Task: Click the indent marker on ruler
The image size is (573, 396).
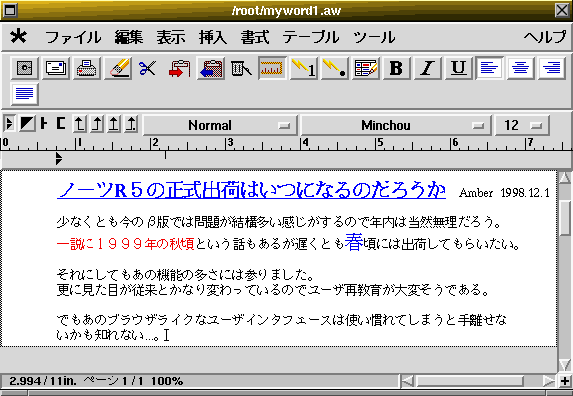Action: point(58,159)
